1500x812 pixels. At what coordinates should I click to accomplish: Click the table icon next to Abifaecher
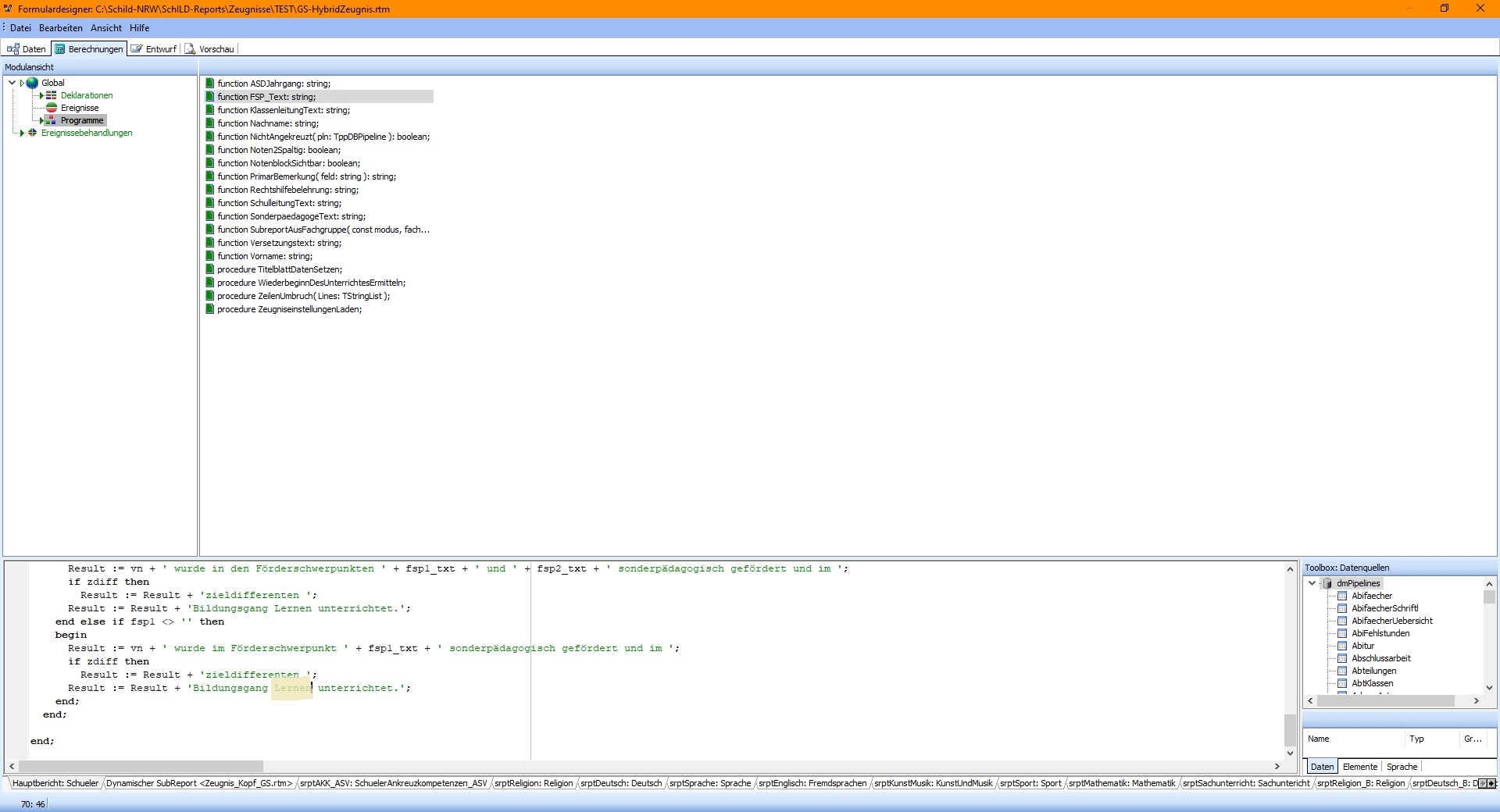tap(1342, 596)
